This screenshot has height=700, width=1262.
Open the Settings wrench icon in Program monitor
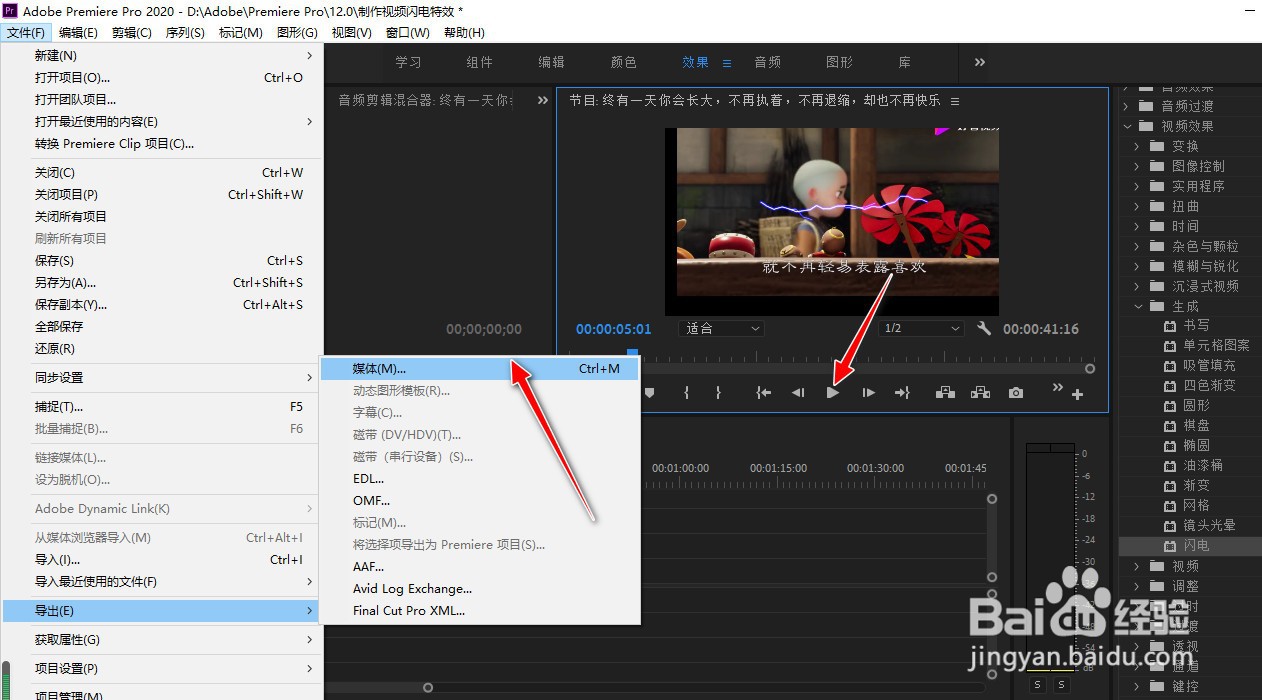(x=984, y=328)
